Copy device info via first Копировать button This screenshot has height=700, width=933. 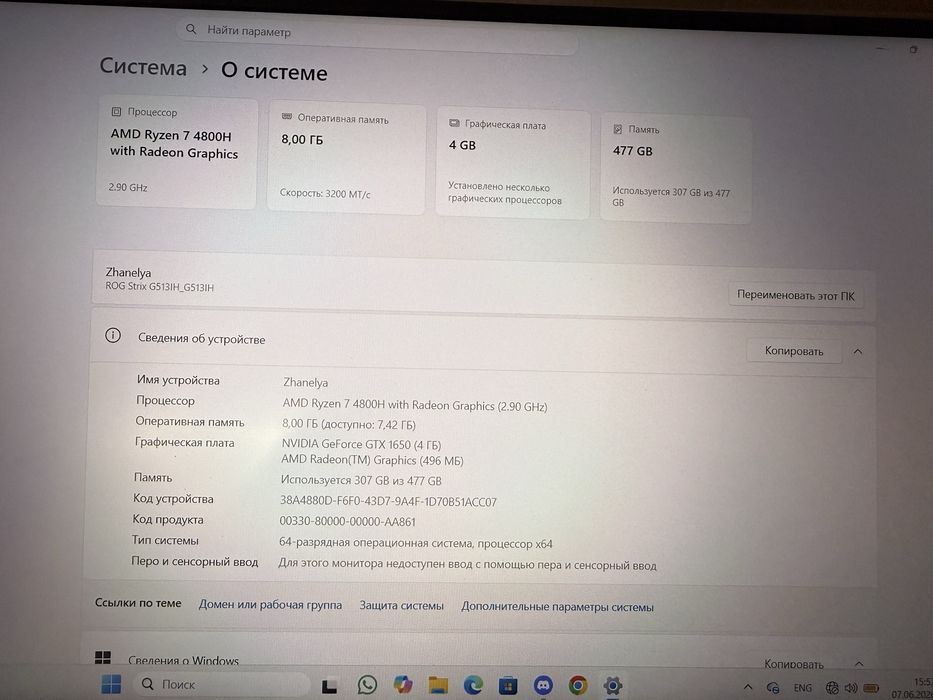[x=794, y=351]
